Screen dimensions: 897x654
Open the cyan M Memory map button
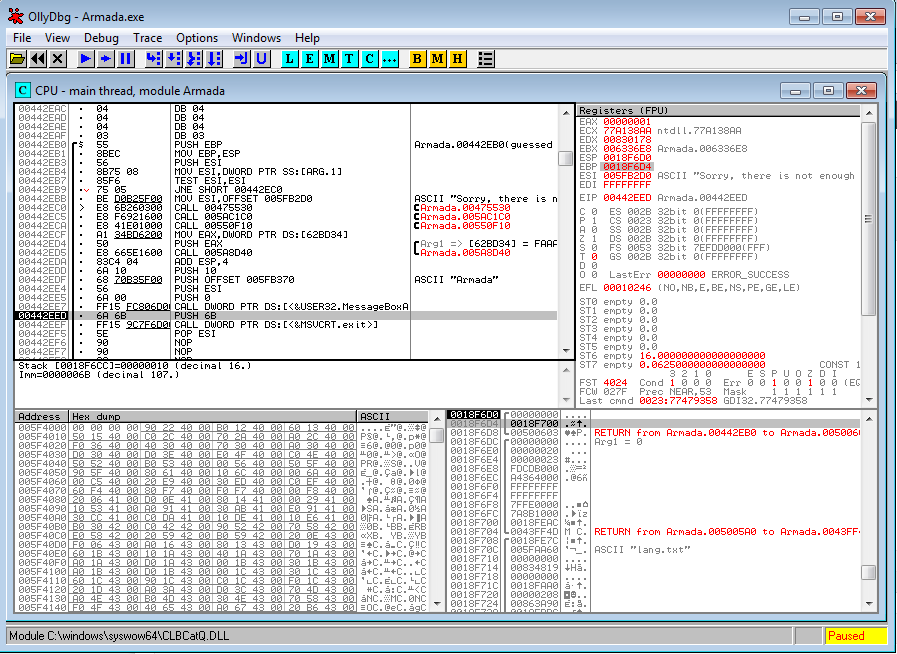(x=330, y=59)
